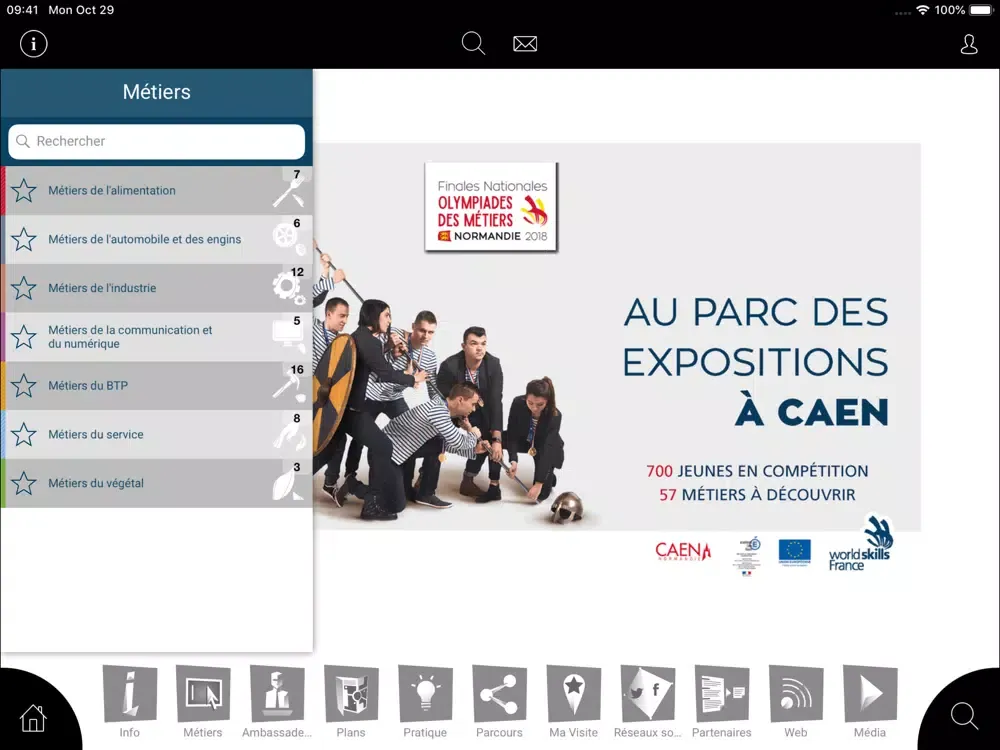Open the user profile icon
Image resolution: width=1000 pixels, height=750 pixels.
pos(968,44)
